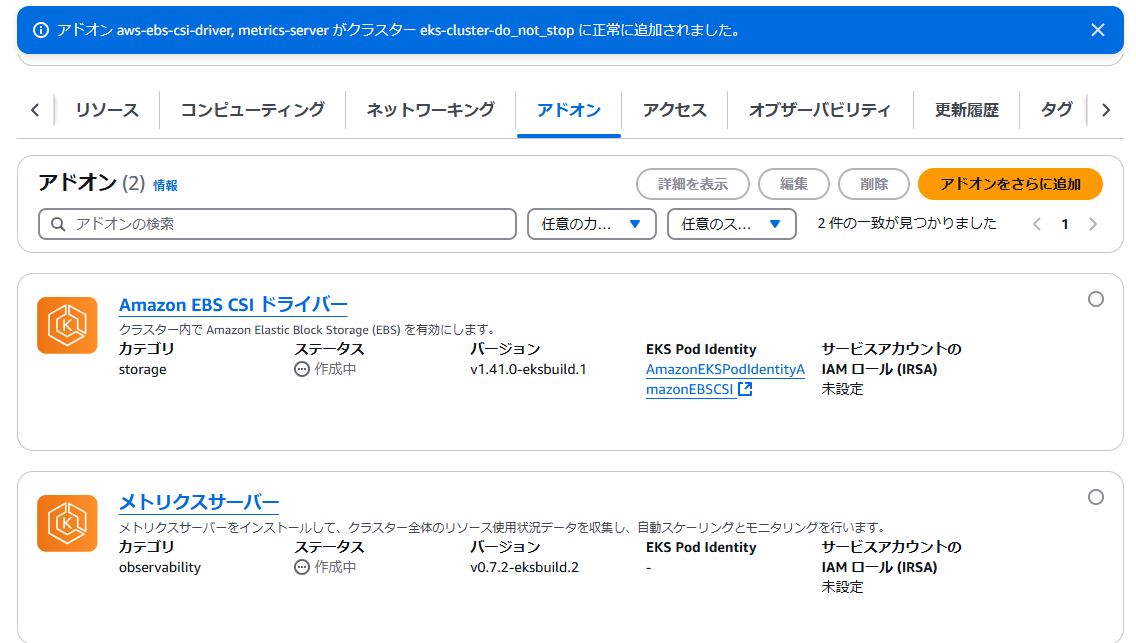Open the メトリクスサーバー link

[x=199, y=502]
